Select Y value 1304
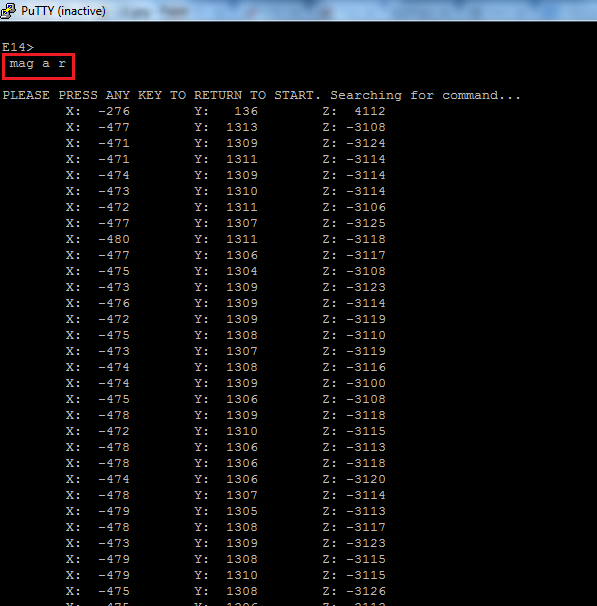 tap(242, 271)
